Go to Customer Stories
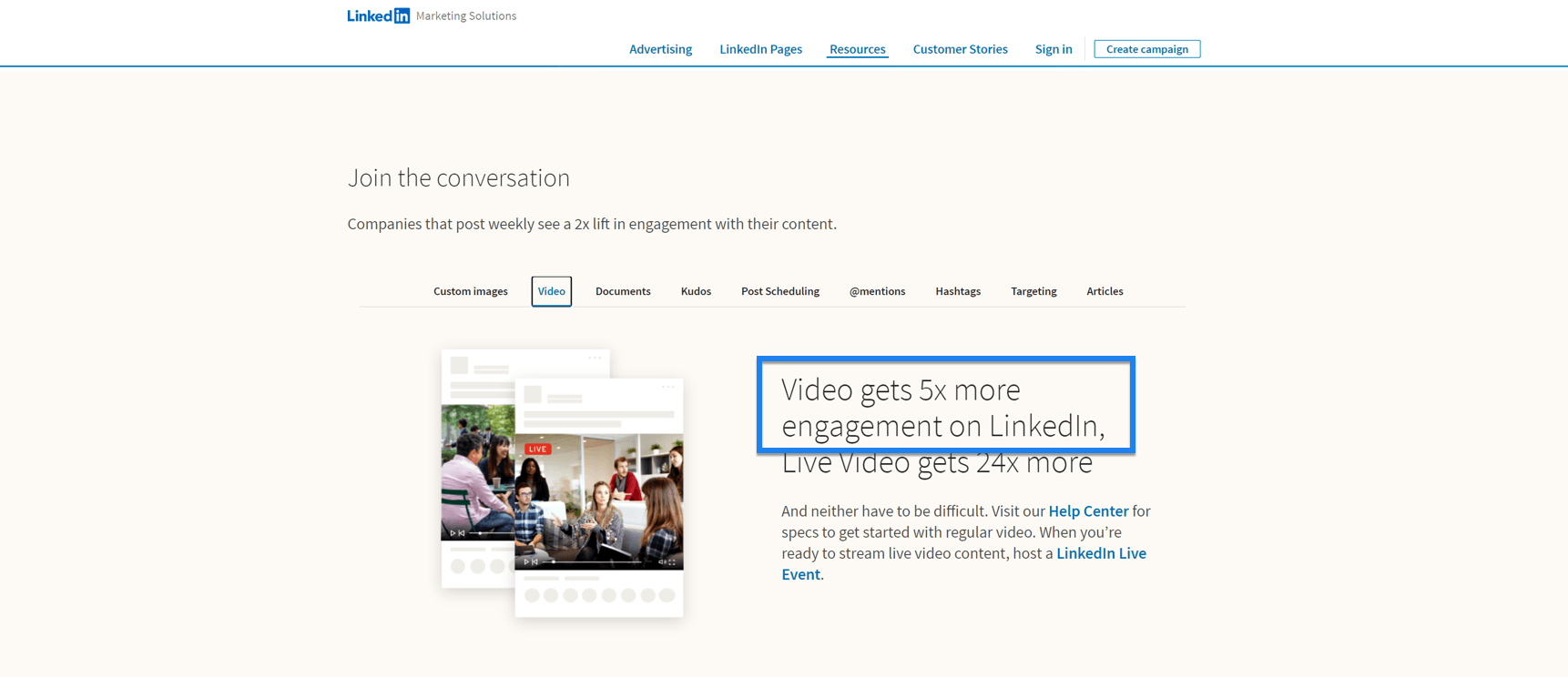This screenshot has height=677, width=1568. pos(960,49)
